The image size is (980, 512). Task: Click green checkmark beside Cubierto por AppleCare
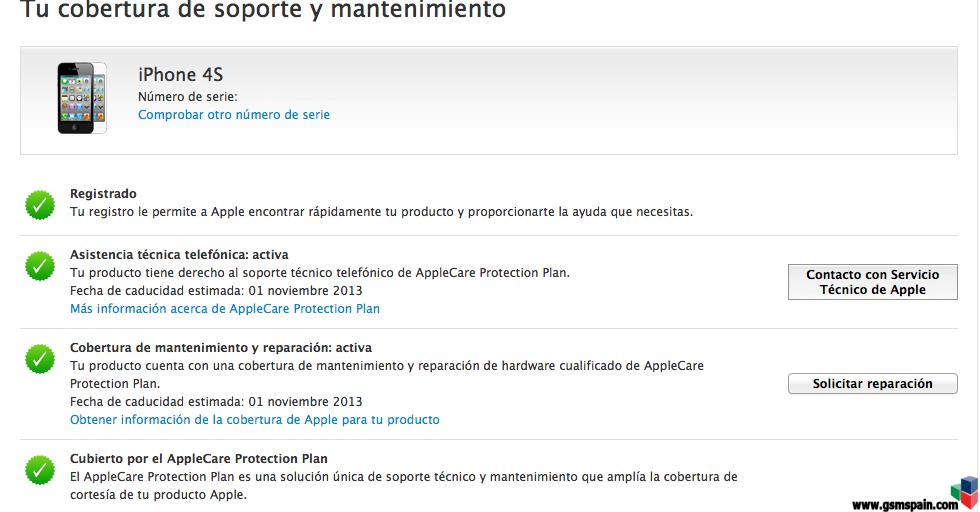40,470
